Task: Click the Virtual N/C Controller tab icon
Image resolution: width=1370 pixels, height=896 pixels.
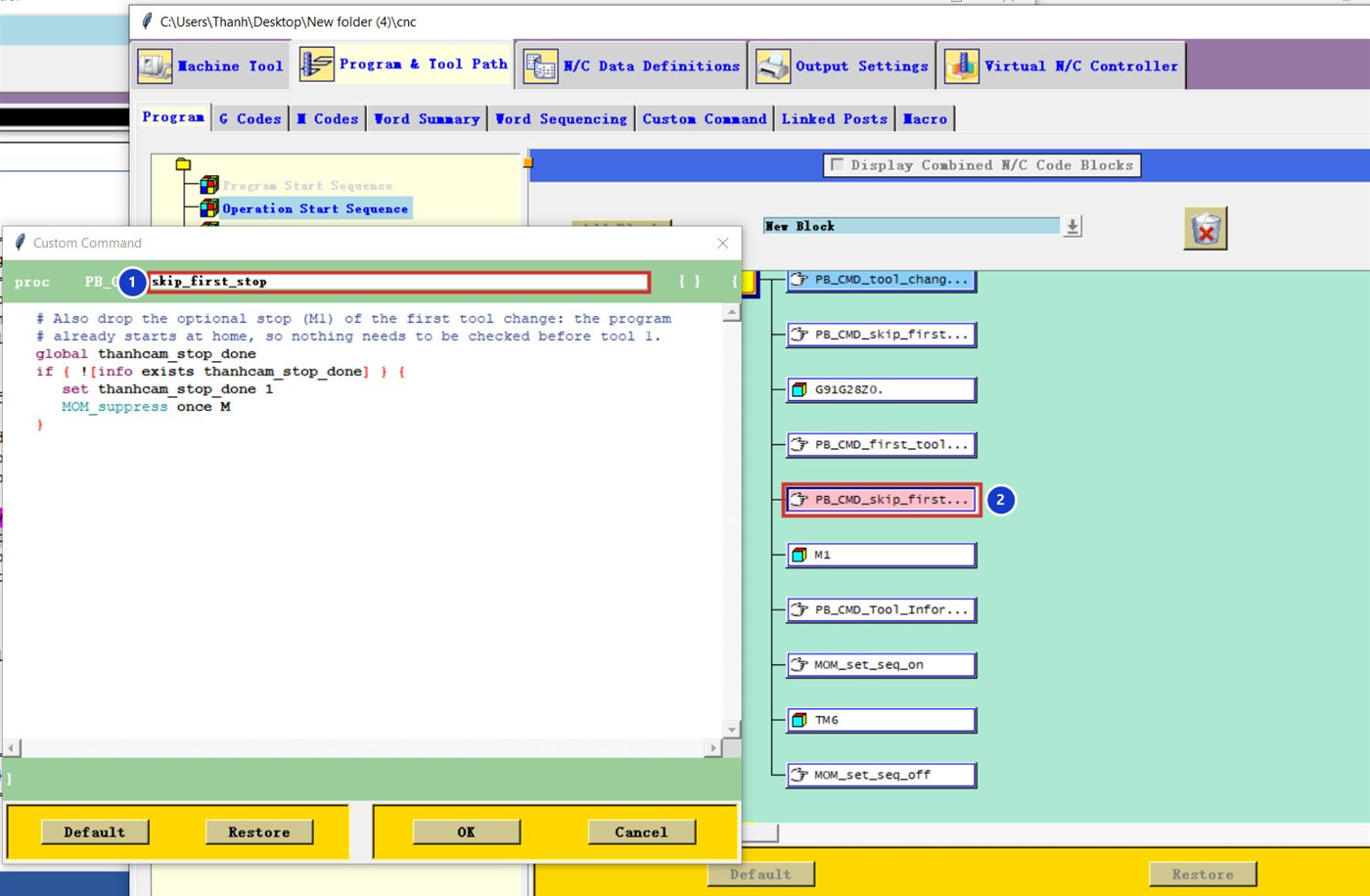Action: [961, 66]
